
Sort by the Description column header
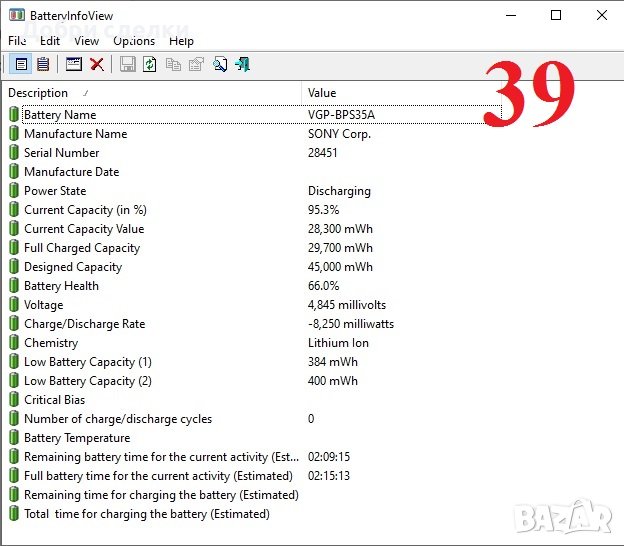(150, 93)
